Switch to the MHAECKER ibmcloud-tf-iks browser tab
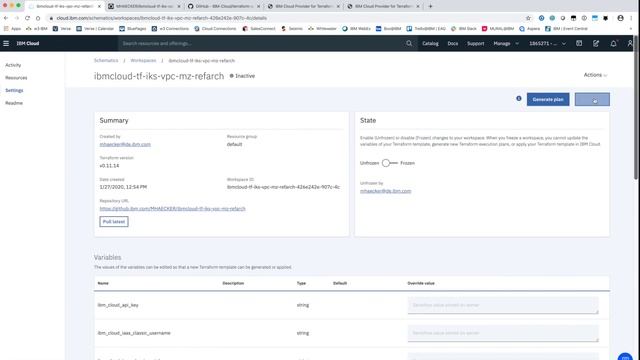This screenshot has height=360, width=640. pyautogui.click(x=144, y=6)
